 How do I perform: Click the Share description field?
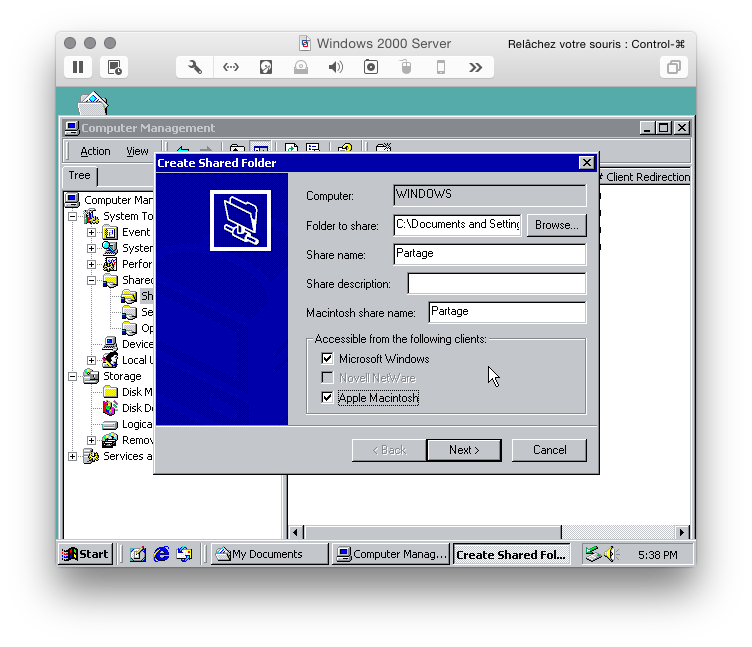click(496, 283)
